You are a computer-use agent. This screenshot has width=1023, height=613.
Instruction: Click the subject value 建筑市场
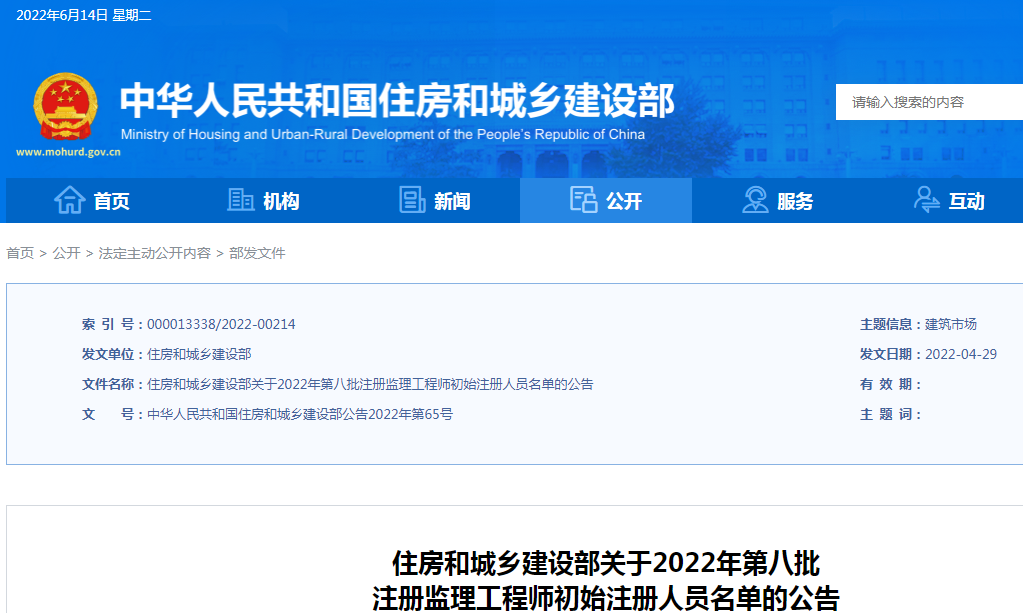pos(951,324)
